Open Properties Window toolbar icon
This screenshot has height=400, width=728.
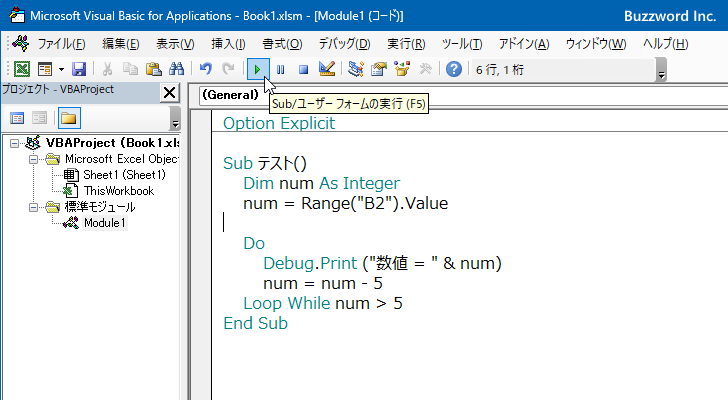379,69
